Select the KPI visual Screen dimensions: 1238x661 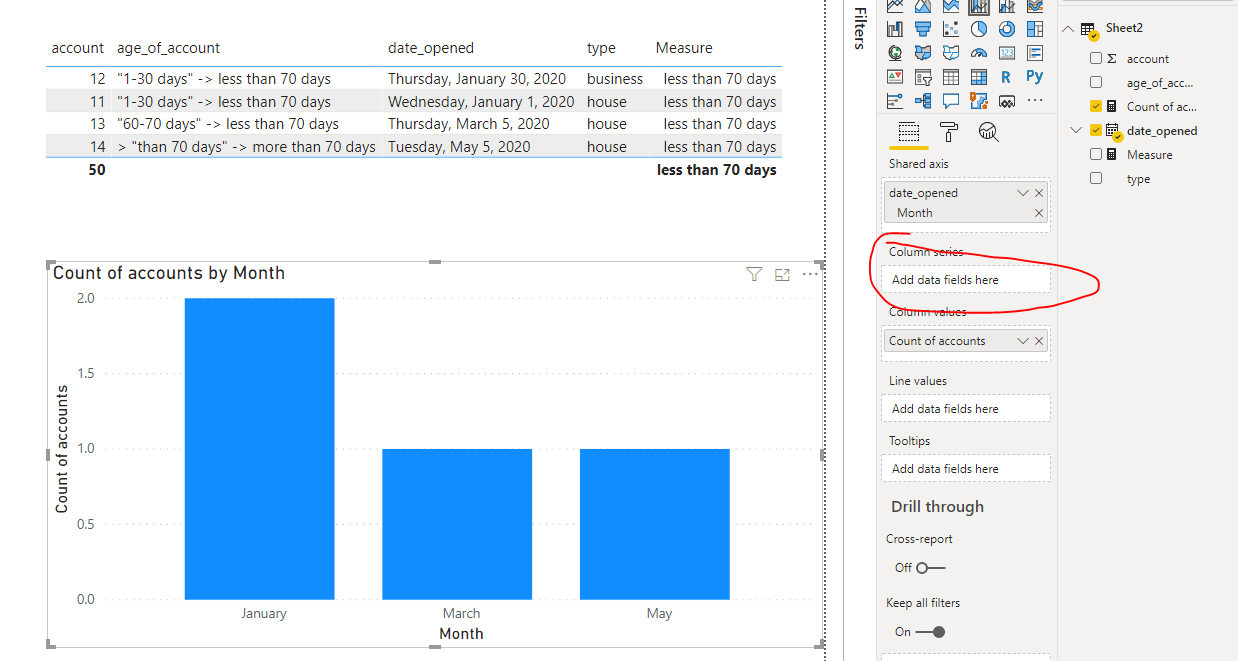click(x=895, y=77)
